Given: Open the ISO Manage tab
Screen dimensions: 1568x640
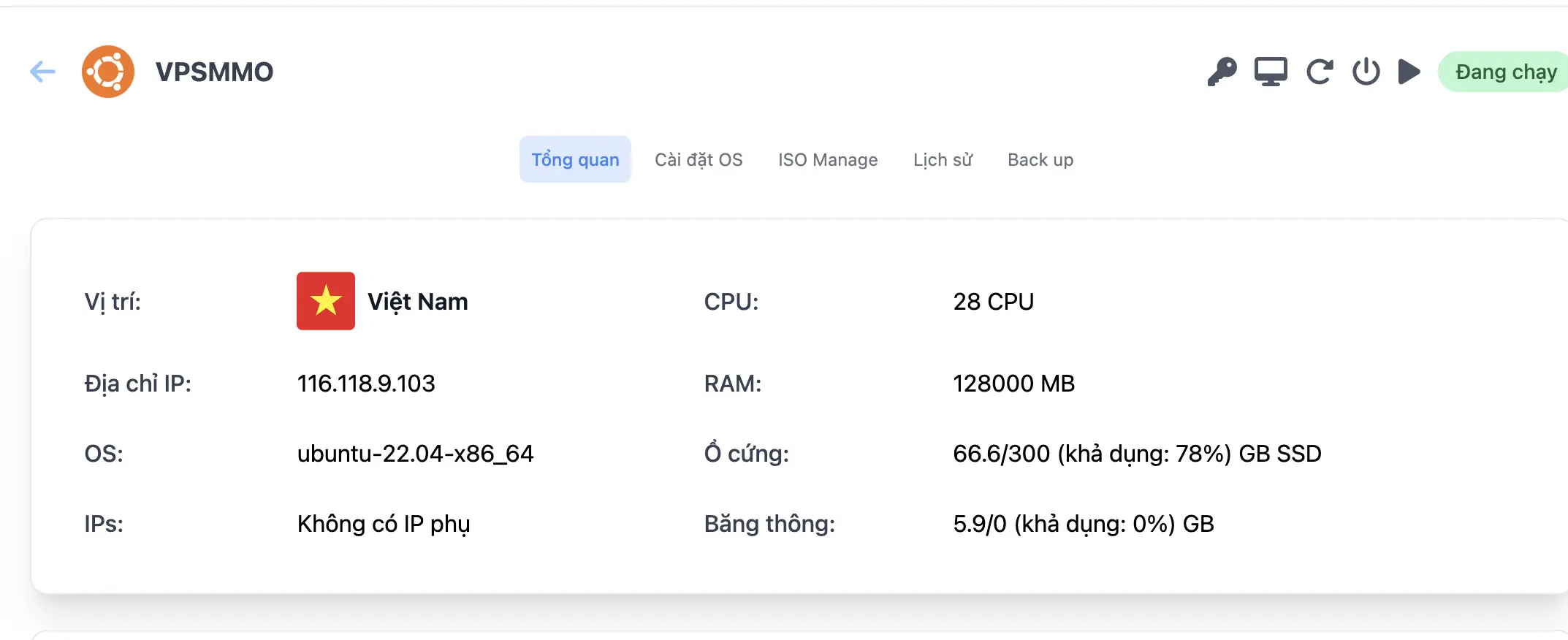Looking at the screenshot, I should coord(828,159).
